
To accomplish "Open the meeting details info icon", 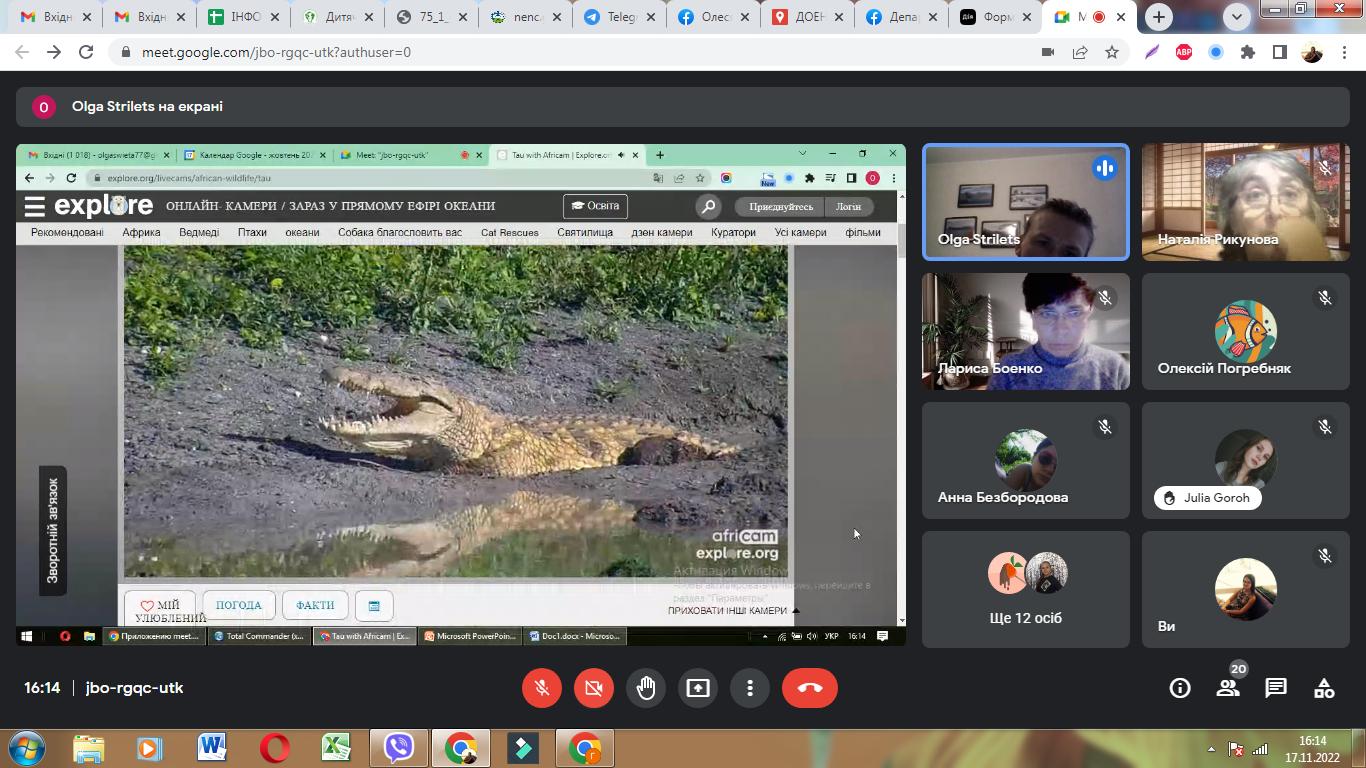I will [x=1180, y=688].
